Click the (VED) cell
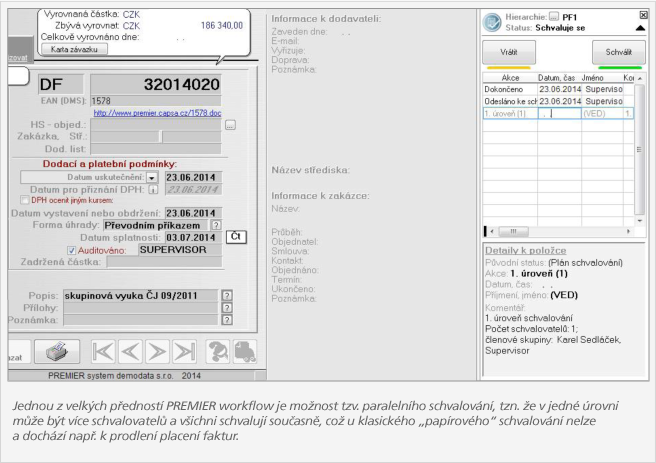Screen dimensions: 656x463 tap(602, 113)
